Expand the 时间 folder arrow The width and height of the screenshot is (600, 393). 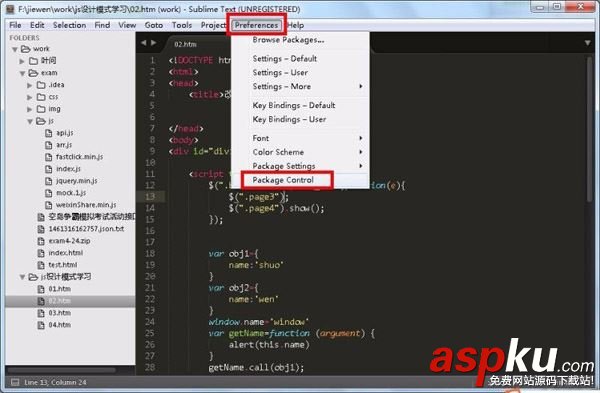(x=22, y=61)
